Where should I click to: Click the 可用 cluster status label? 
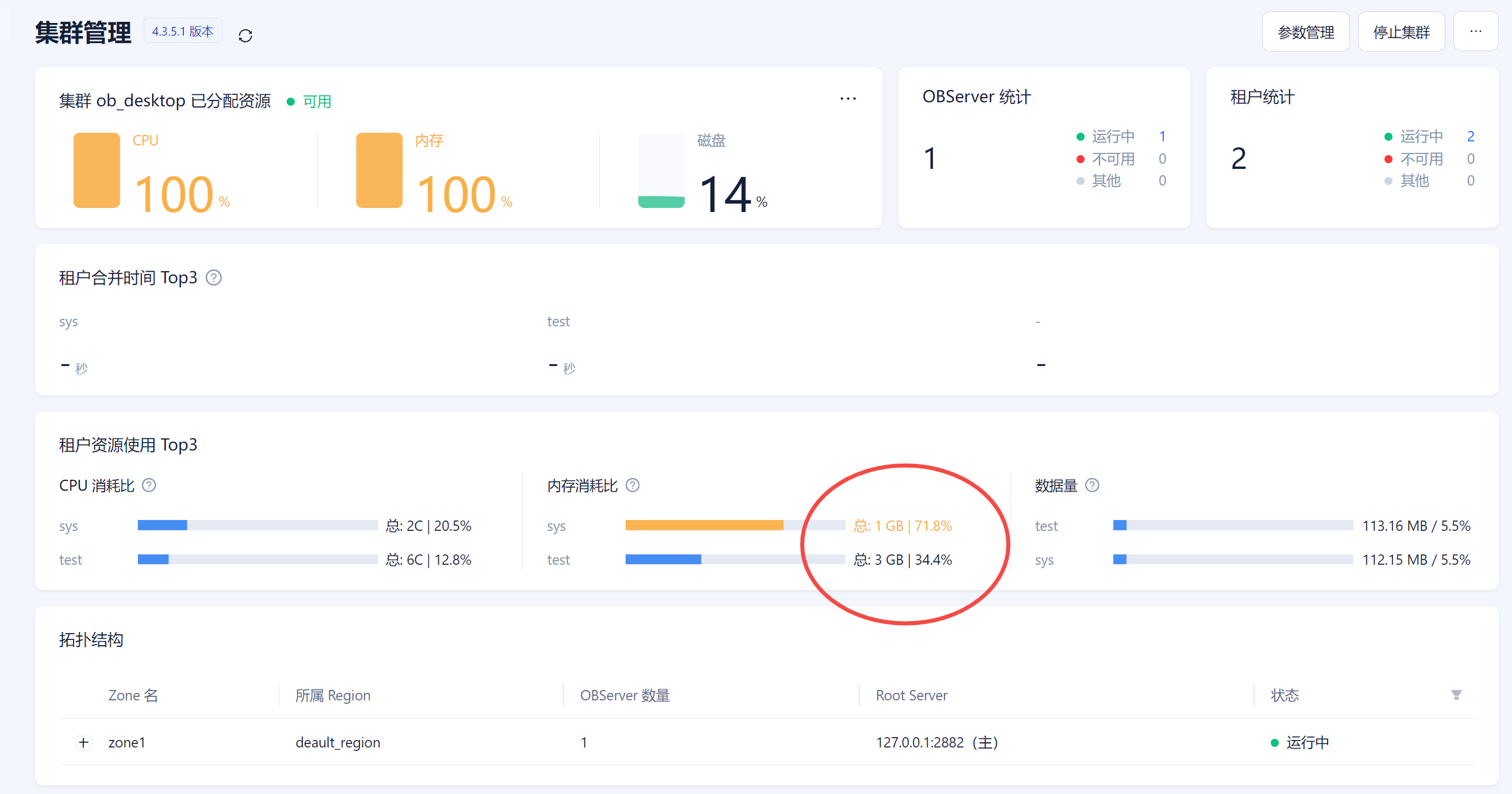coord(317,102)
